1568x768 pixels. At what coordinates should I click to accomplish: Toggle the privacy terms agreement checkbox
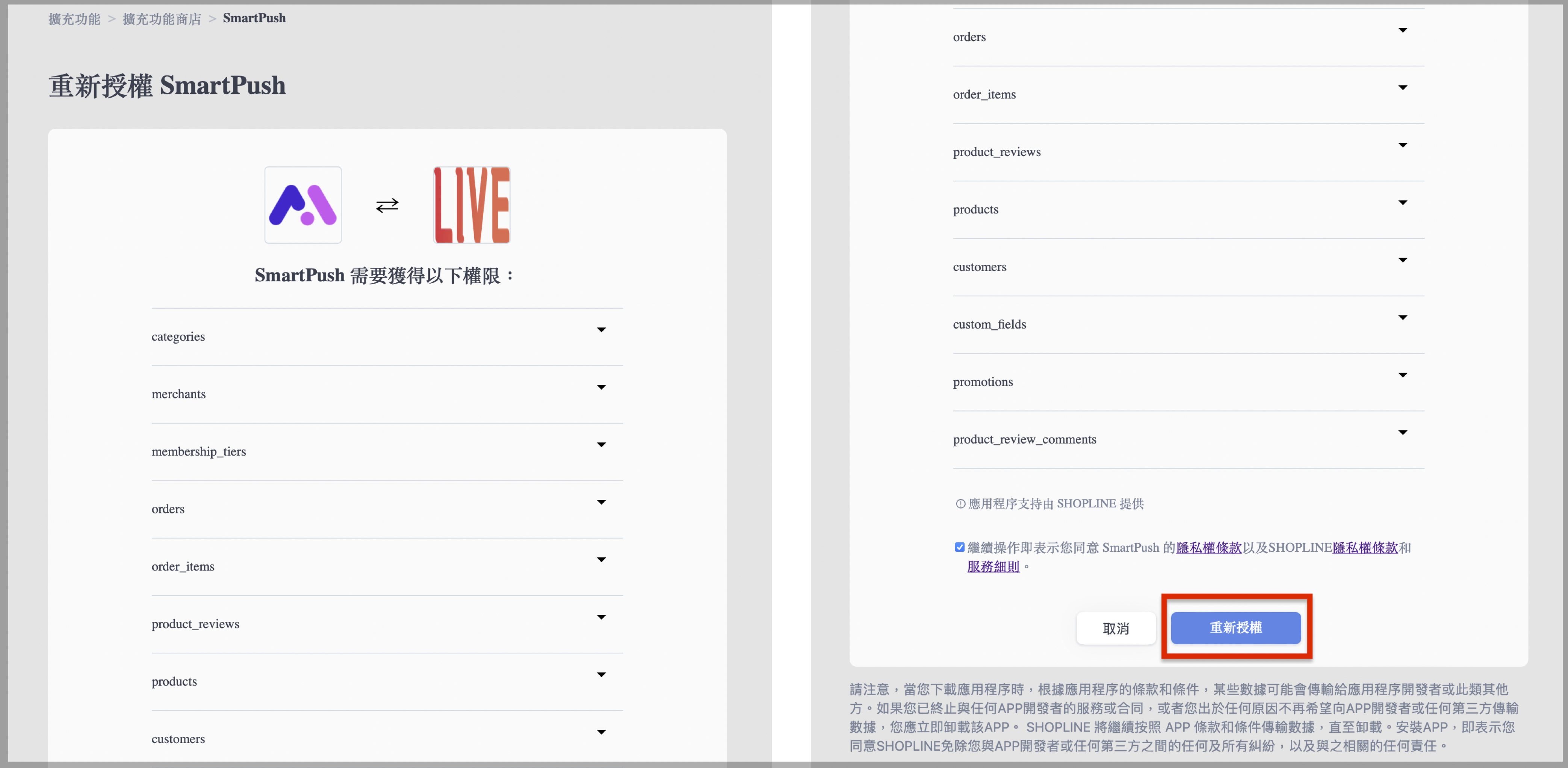(960, 547)
